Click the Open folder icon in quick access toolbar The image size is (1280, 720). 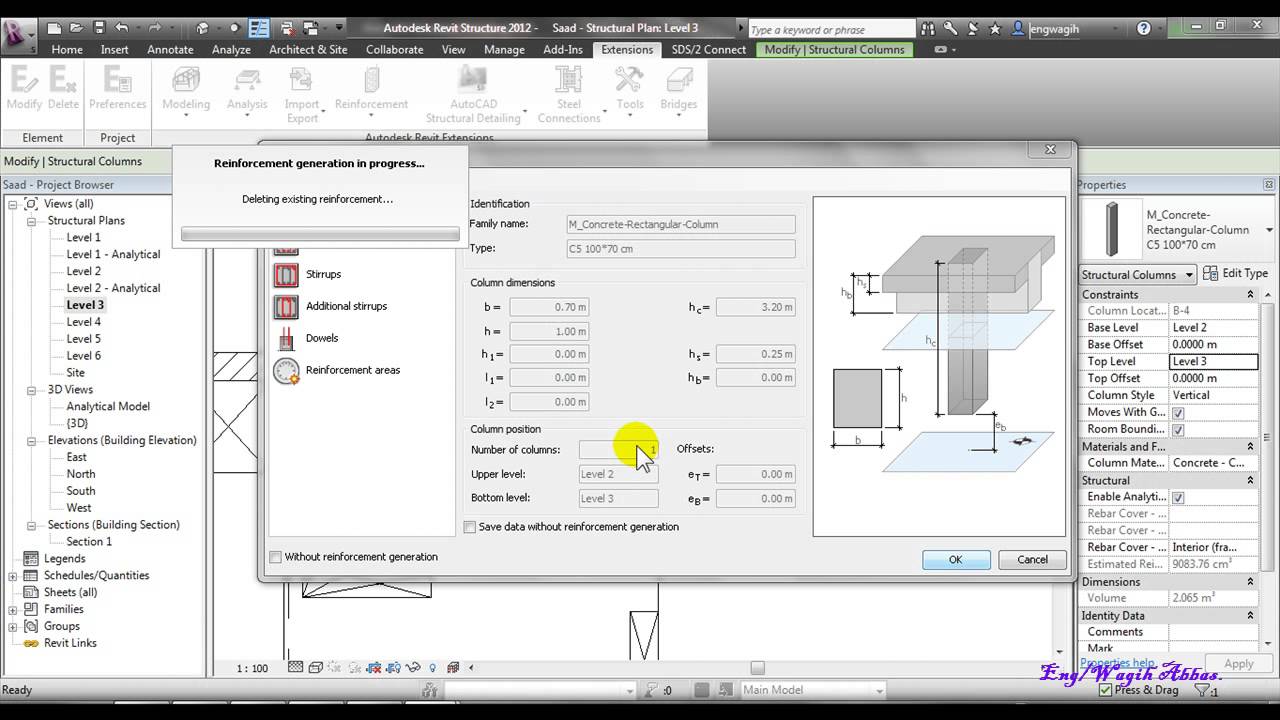[75, 28]
